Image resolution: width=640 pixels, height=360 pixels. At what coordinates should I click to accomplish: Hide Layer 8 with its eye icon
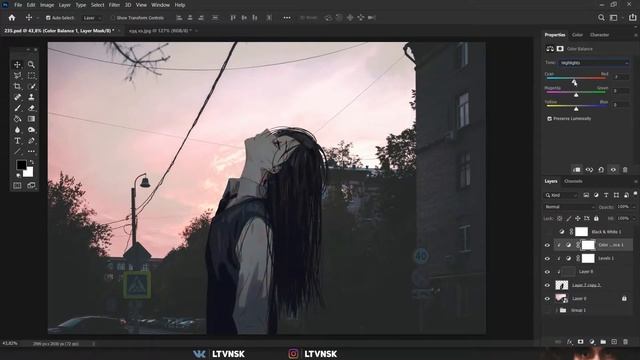click(547, 272)
